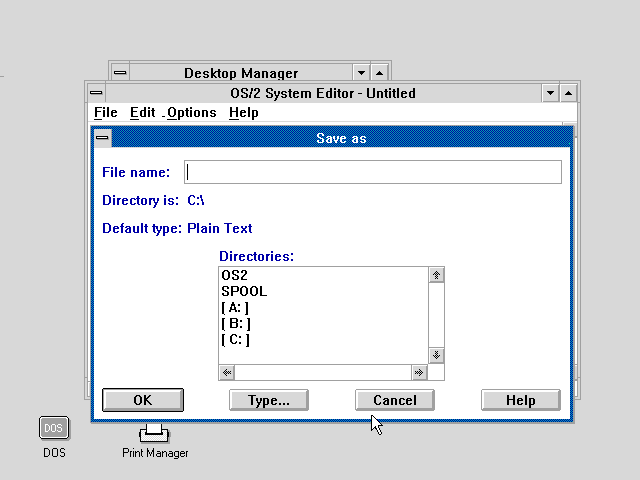The height and width of the screenshot is (480, 640).
Task: Open the Options menu
Action: pyautogui.click(x=191, y=112)
